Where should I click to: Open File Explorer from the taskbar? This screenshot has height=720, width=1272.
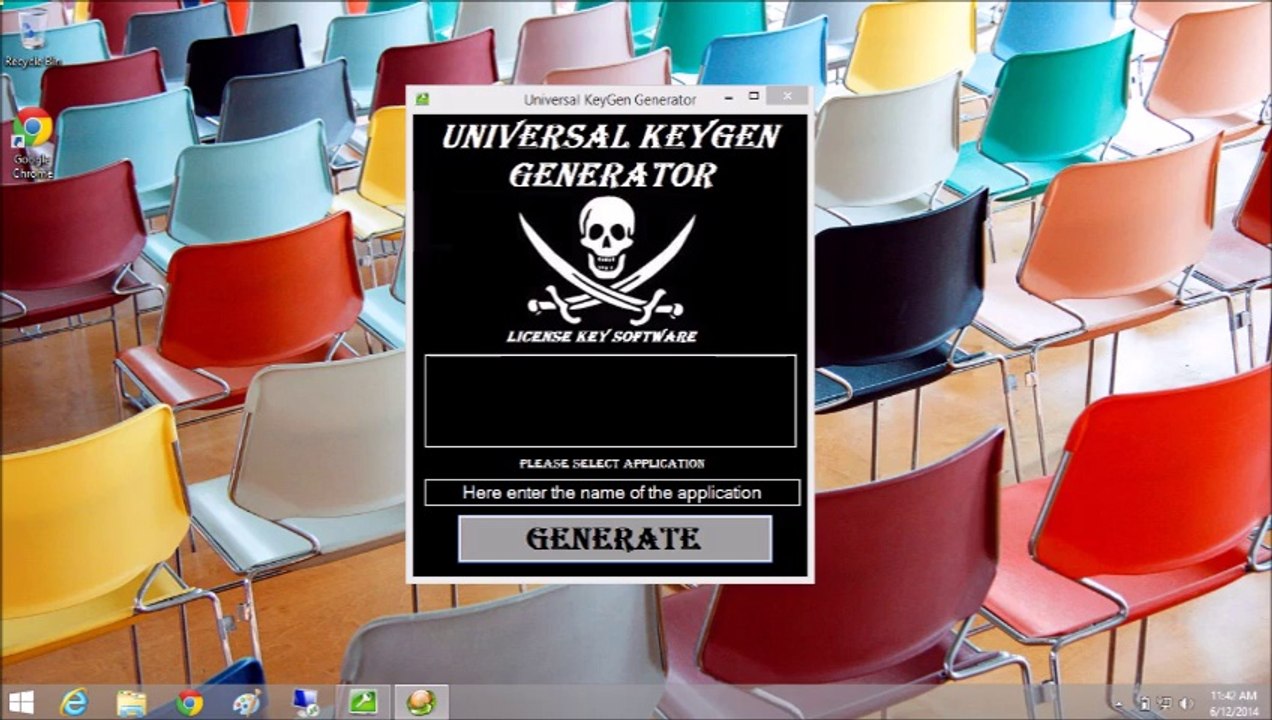pyautogui.click(x=131, y=703)
